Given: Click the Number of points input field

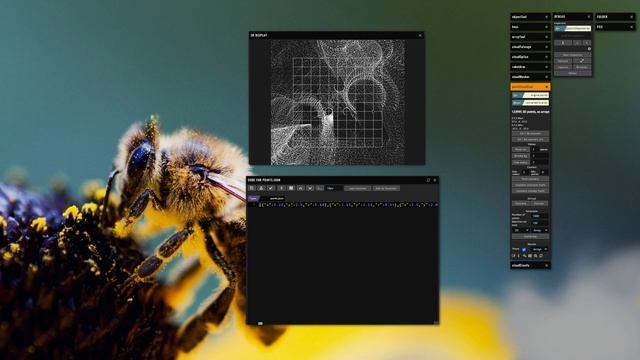Looking at the screenshot, I should click(540, 216).
